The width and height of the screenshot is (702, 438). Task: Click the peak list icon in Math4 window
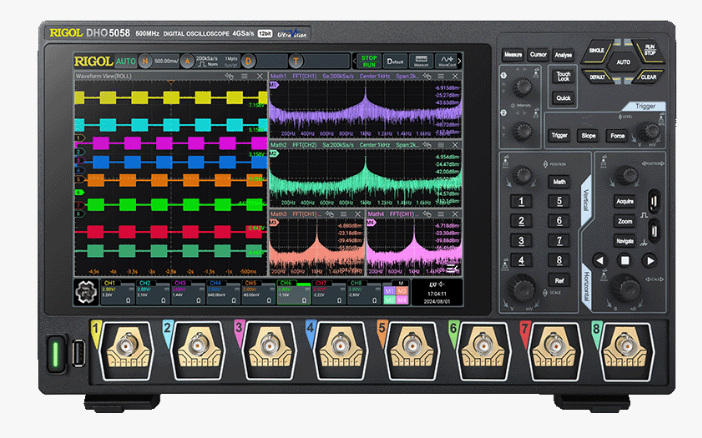pyautogui.click(x=453, y=269)
